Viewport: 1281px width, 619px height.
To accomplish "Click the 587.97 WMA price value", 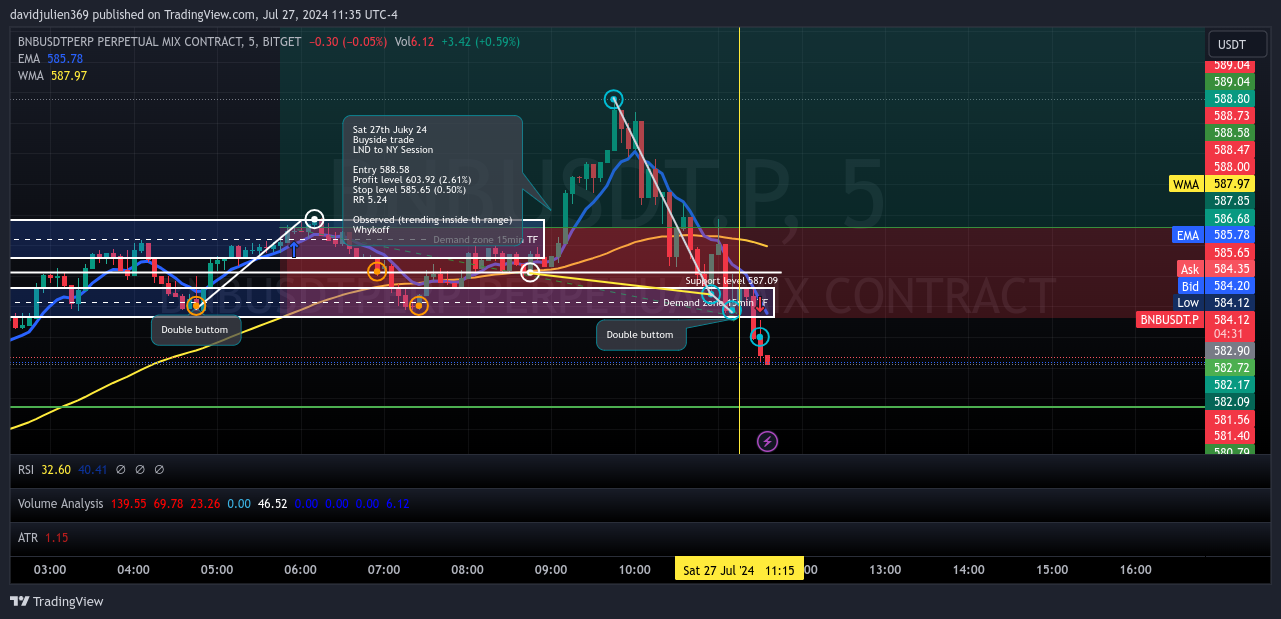I will (1231, 184).
